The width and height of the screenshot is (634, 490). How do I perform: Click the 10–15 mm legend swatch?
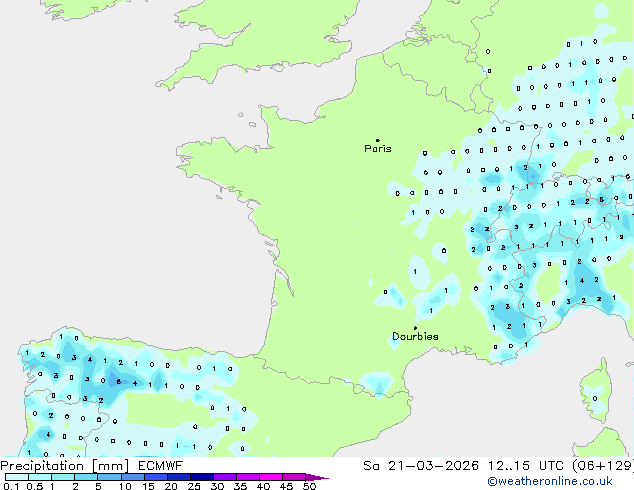pos(133,477)
